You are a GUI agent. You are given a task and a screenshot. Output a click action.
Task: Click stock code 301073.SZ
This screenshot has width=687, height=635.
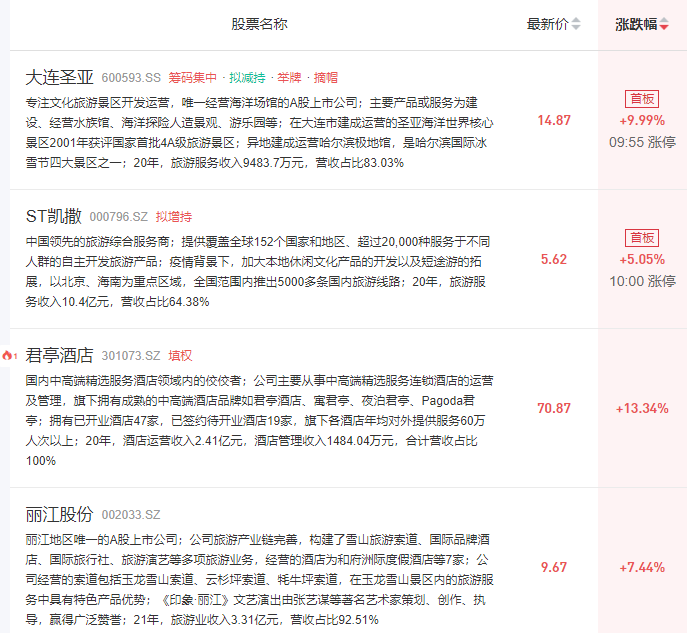pyautogui.click(x=131, y=356)
